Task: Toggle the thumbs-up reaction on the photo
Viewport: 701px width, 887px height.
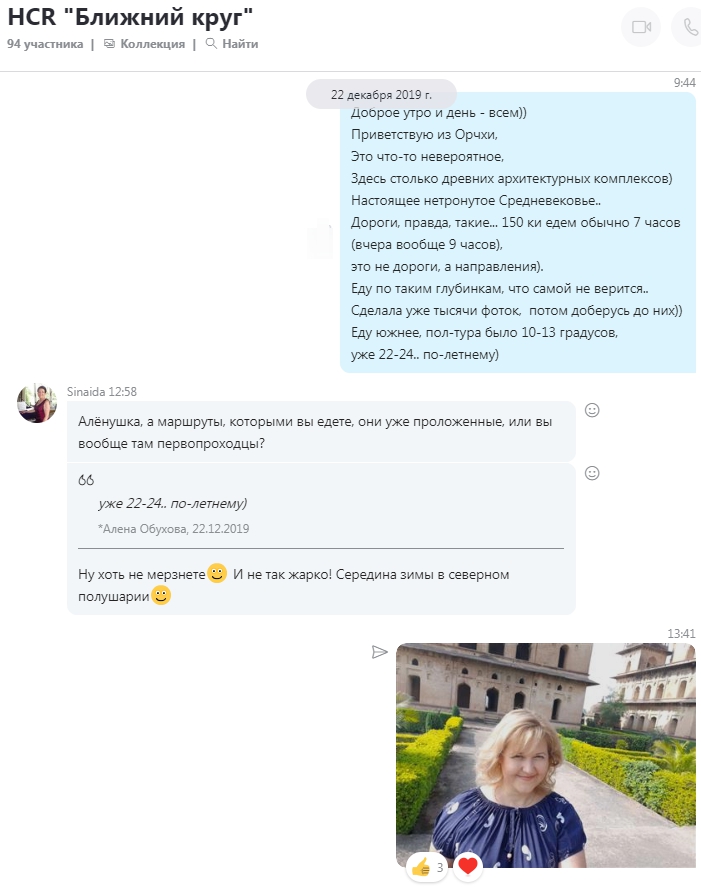Action: 427,867
